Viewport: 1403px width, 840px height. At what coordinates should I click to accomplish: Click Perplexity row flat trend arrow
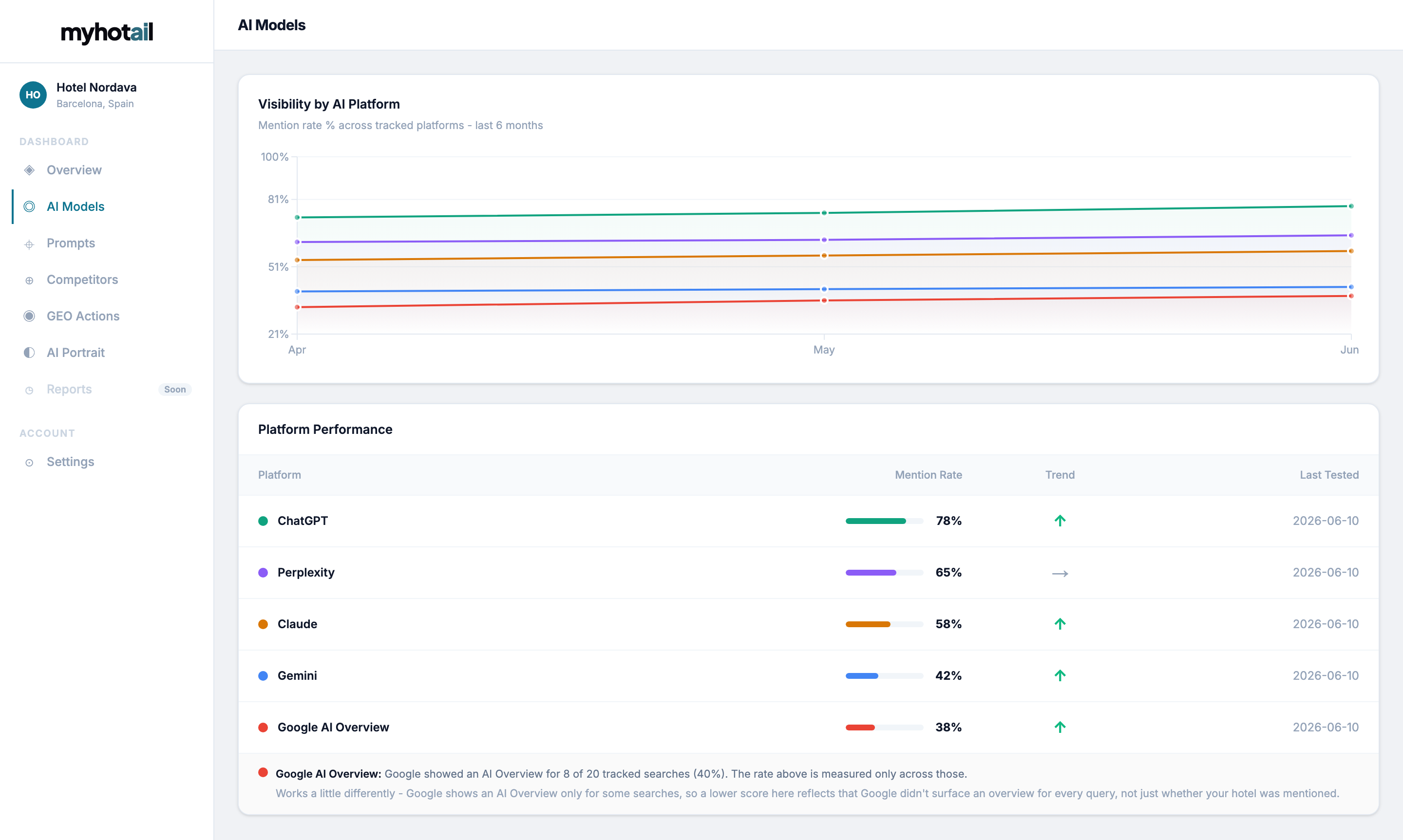point(1060,574)
